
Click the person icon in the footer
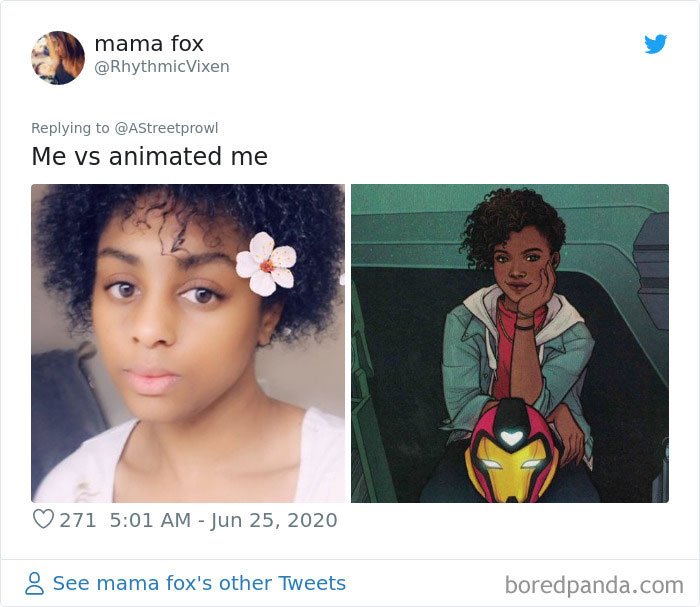(x=35, y=583)
